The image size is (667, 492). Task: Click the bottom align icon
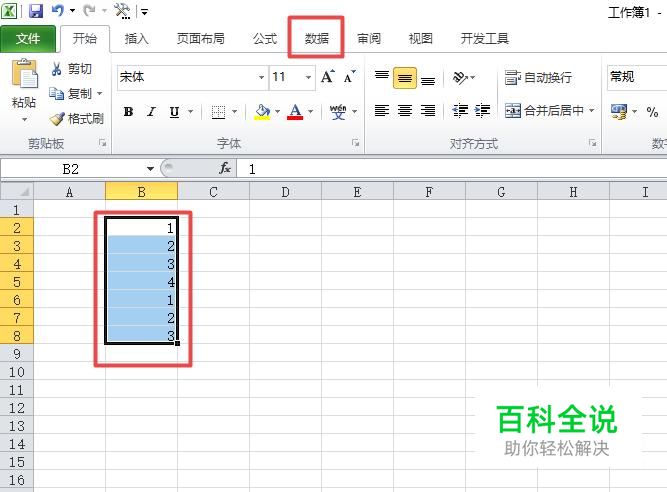tap(428, 79)
